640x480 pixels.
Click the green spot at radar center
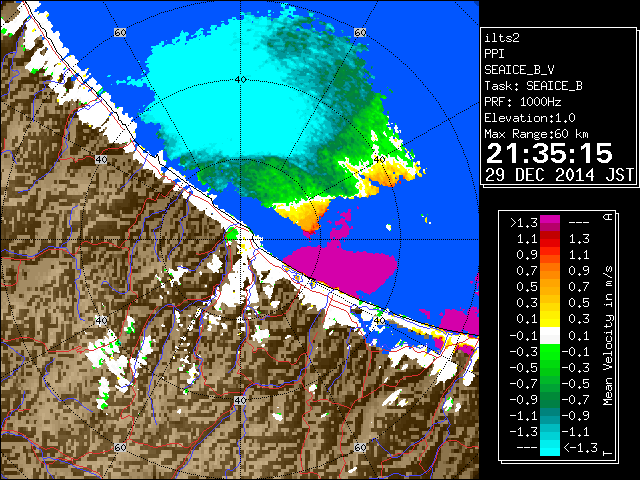coord(231,234)
